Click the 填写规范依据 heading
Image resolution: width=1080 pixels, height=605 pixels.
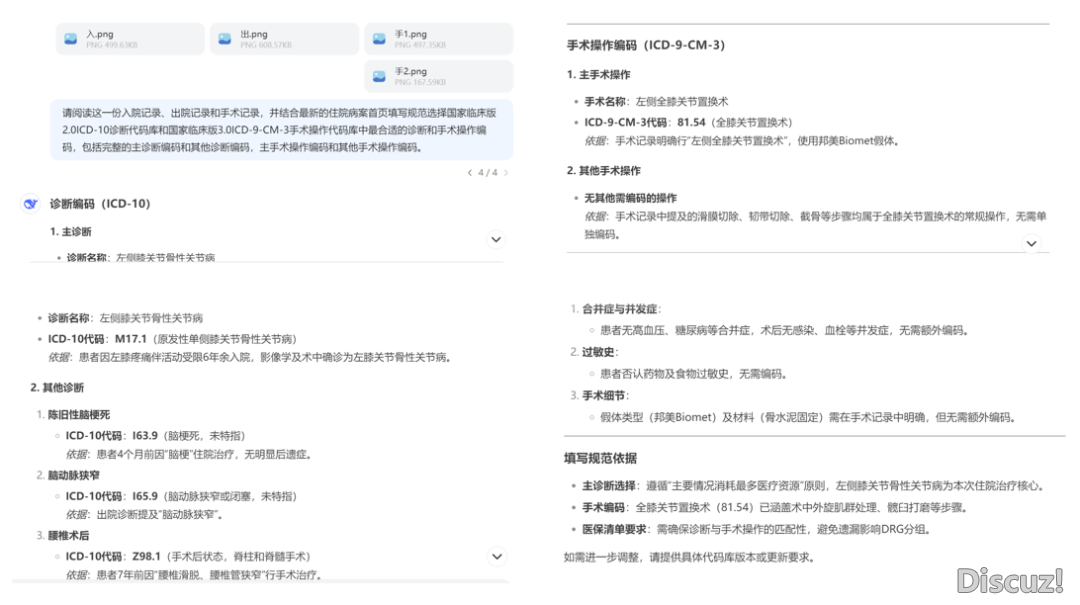601,459
